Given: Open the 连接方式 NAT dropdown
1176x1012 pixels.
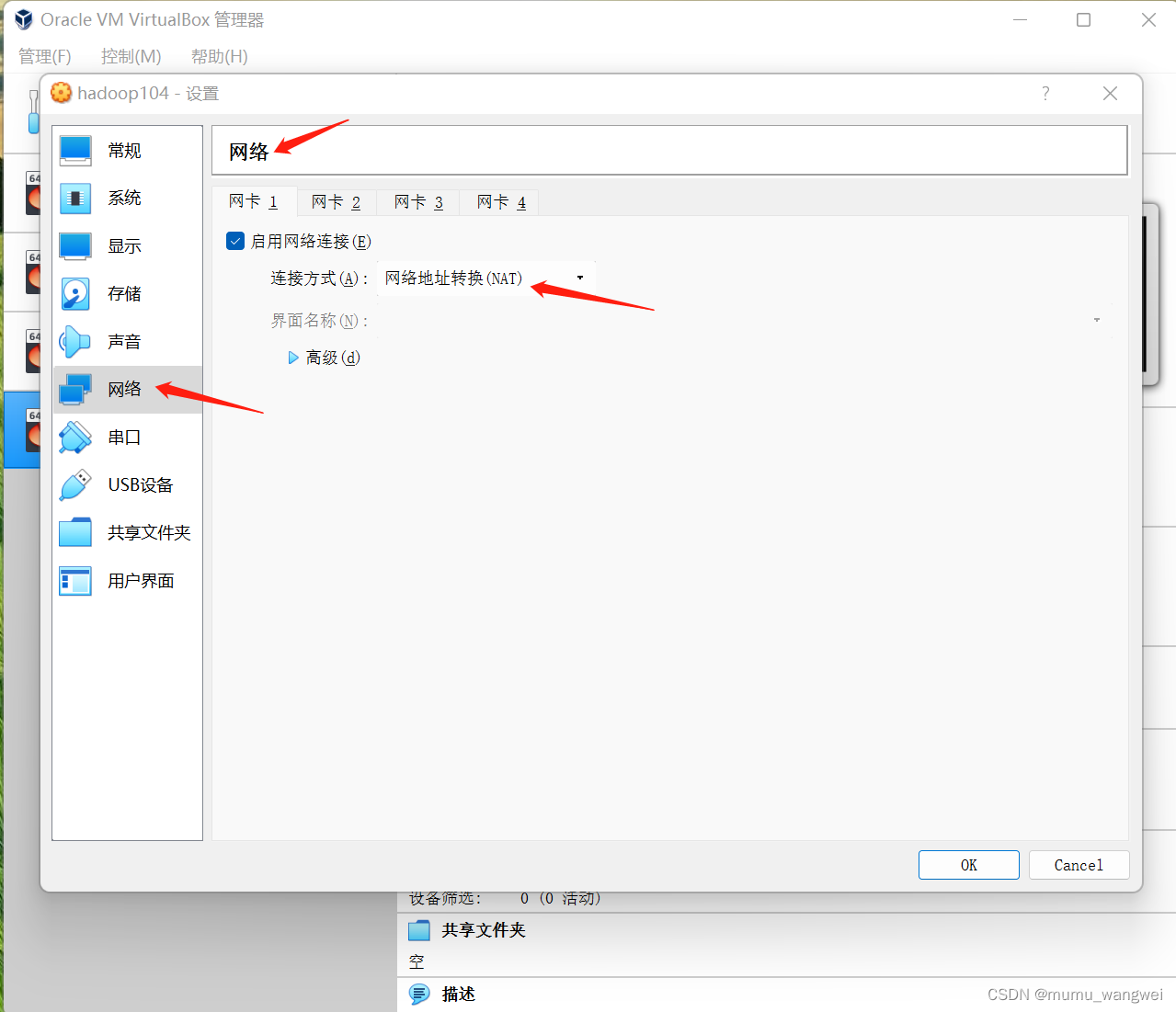Looking at the screenshot, I should 485,278.
